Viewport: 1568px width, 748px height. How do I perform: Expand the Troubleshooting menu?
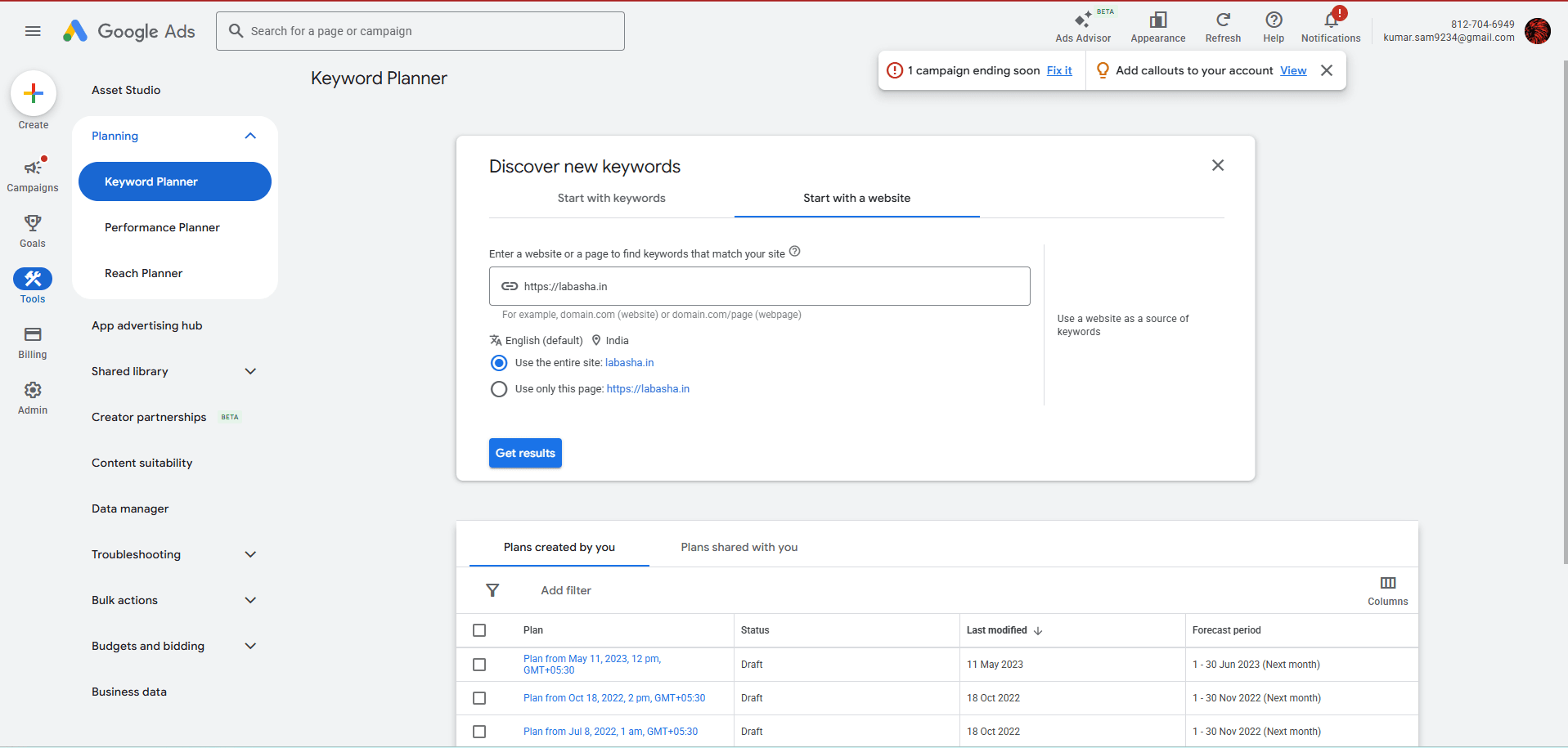coord(250,553)
